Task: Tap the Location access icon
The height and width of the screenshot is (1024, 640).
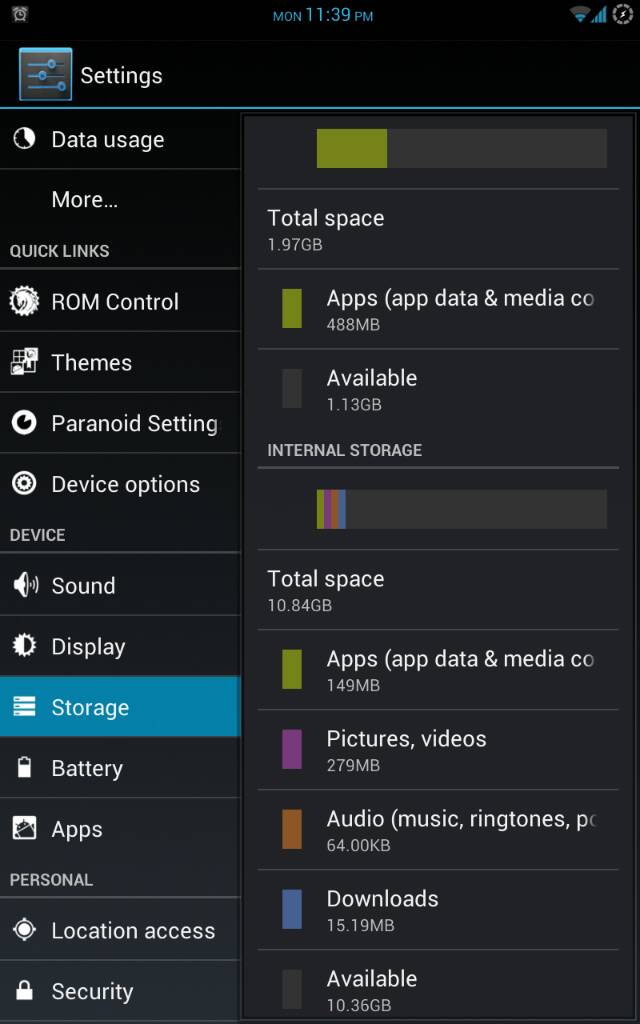Action: click(24, 930)
